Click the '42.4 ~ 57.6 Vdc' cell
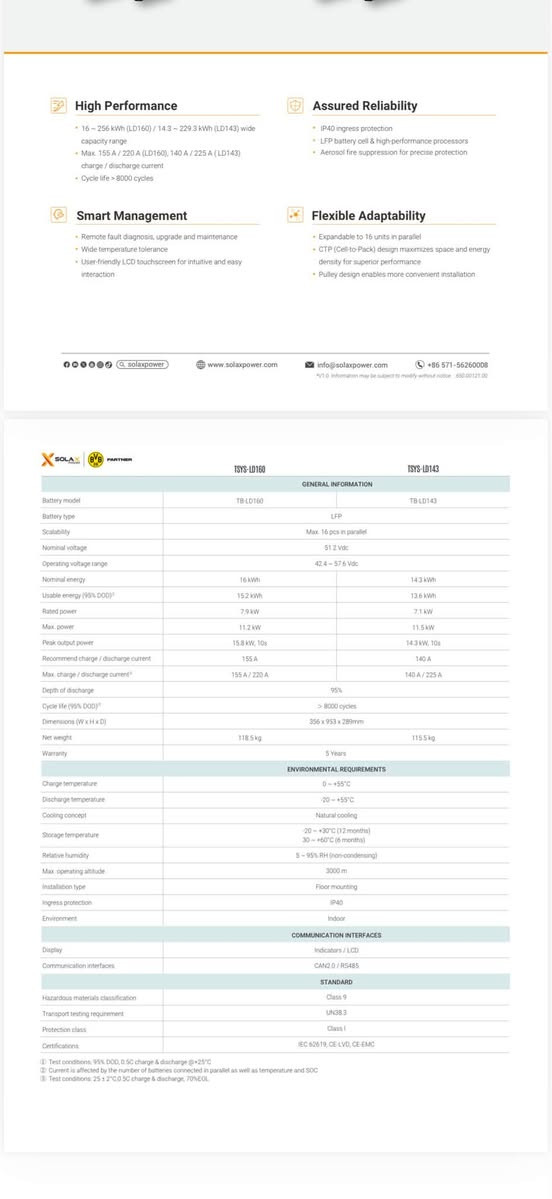 336,564
